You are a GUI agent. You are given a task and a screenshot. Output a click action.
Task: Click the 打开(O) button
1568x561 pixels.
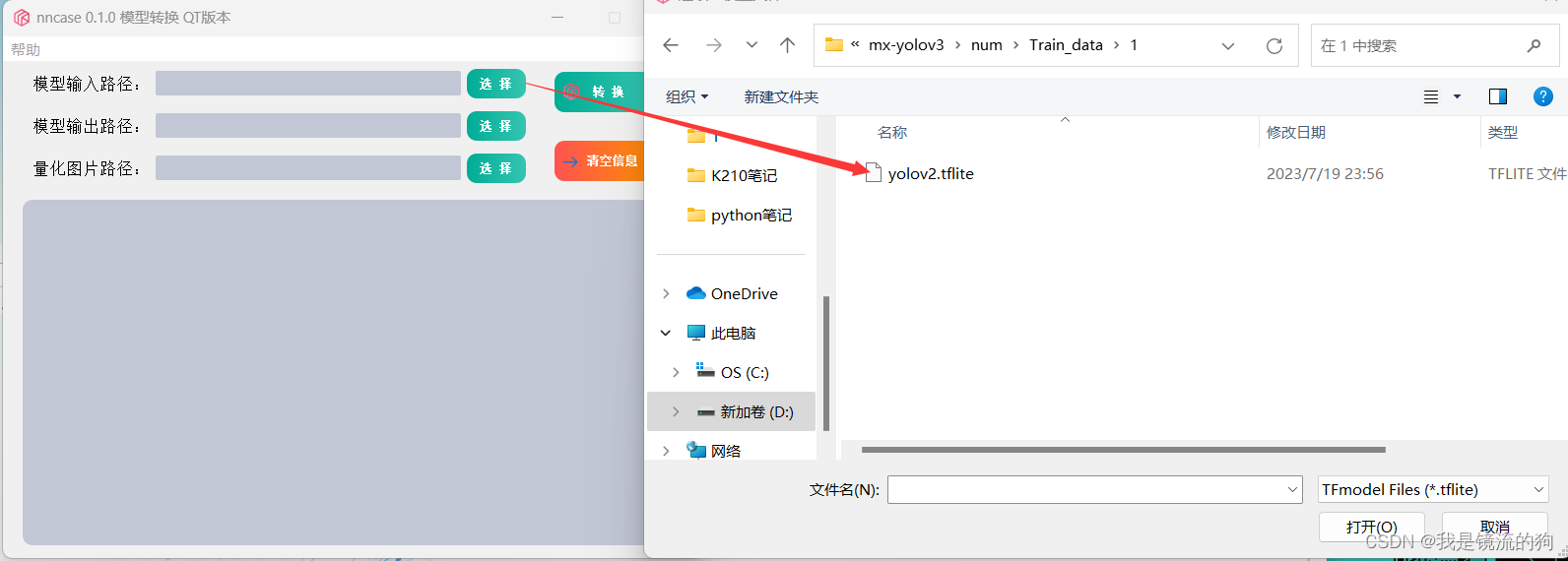1371,527
